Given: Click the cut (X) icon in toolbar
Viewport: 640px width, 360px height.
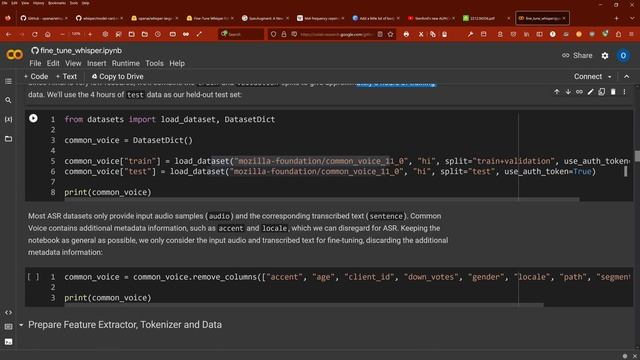Looking at the screenshot, I should click(421, 35).
